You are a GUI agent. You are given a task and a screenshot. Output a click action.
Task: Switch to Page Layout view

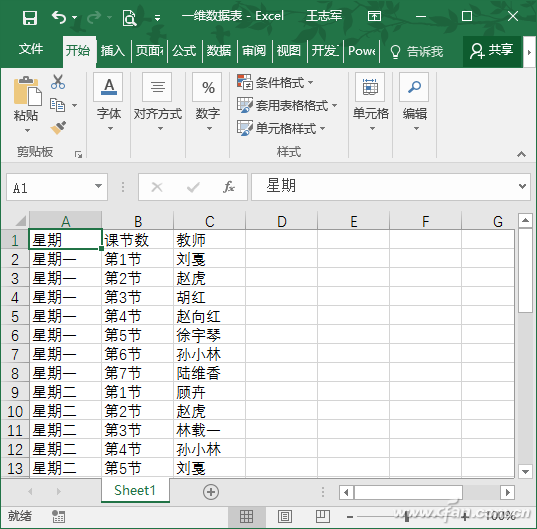pyautogui.click(x=285, y=516)
